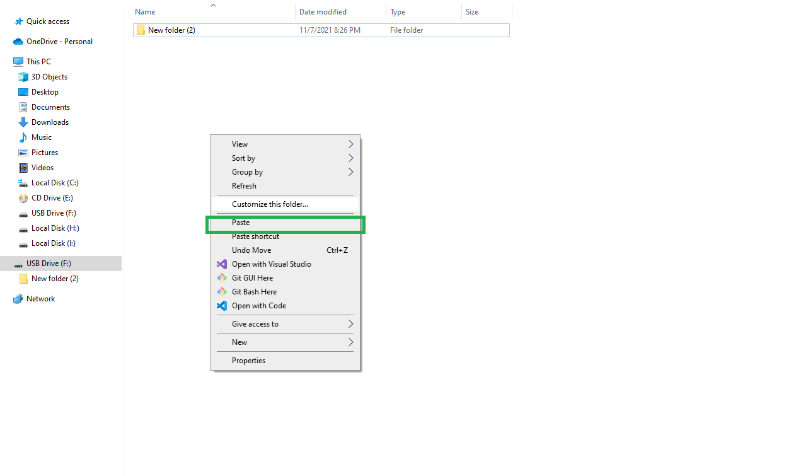Choose Git GUI Here entry text
Screen dimensions: 796x476
[x=252, y=278]
